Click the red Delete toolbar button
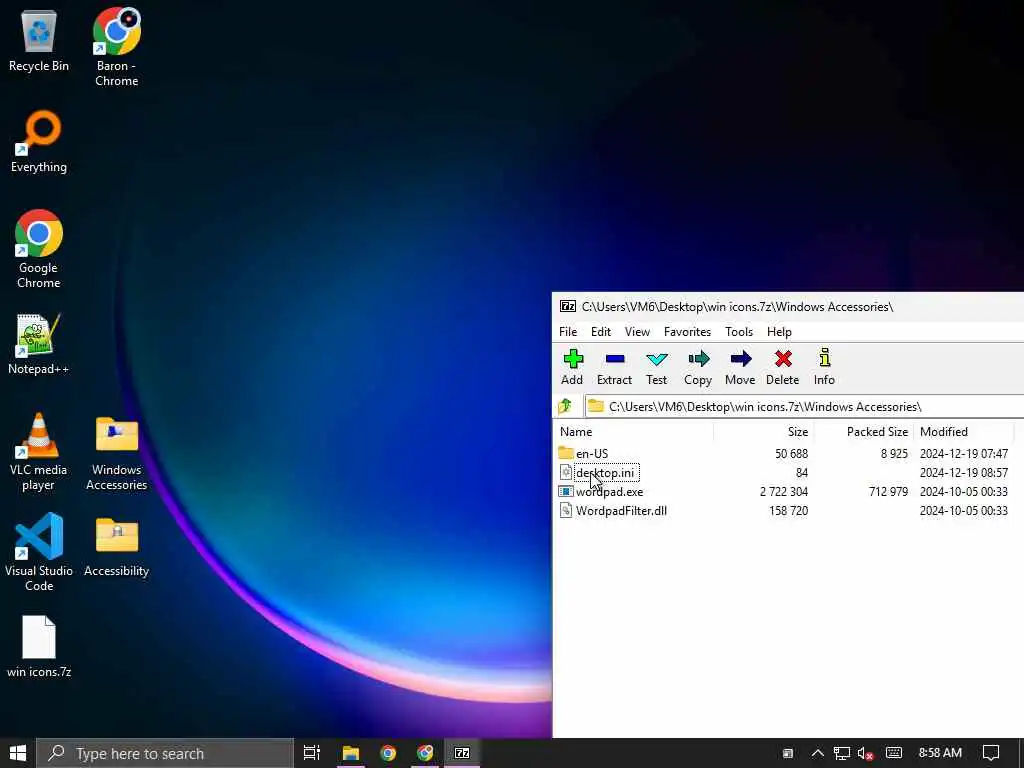Viewport: 1024px width, 768px height. 782,367
